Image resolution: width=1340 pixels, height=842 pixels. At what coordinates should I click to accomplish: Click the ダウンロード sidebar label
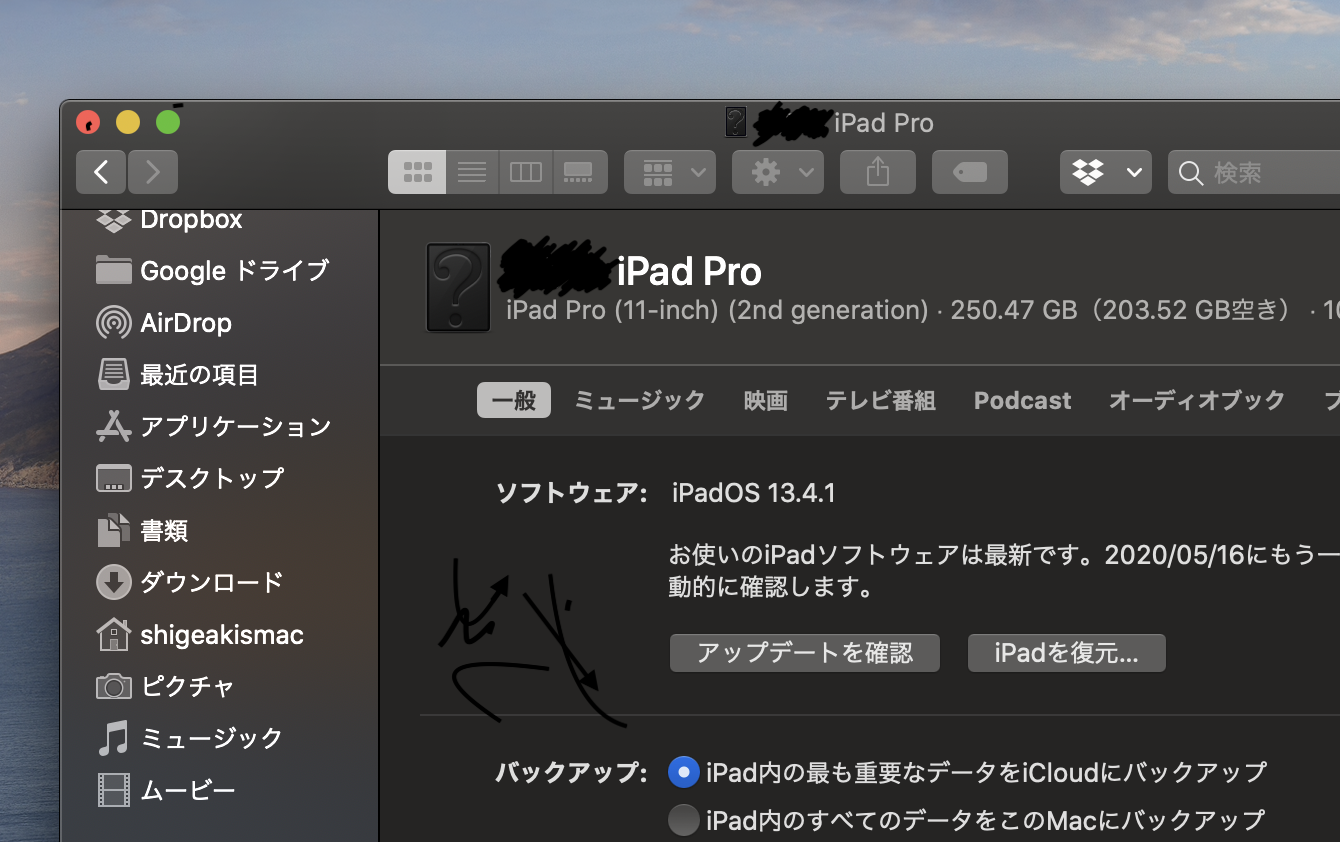pos(212,582)
